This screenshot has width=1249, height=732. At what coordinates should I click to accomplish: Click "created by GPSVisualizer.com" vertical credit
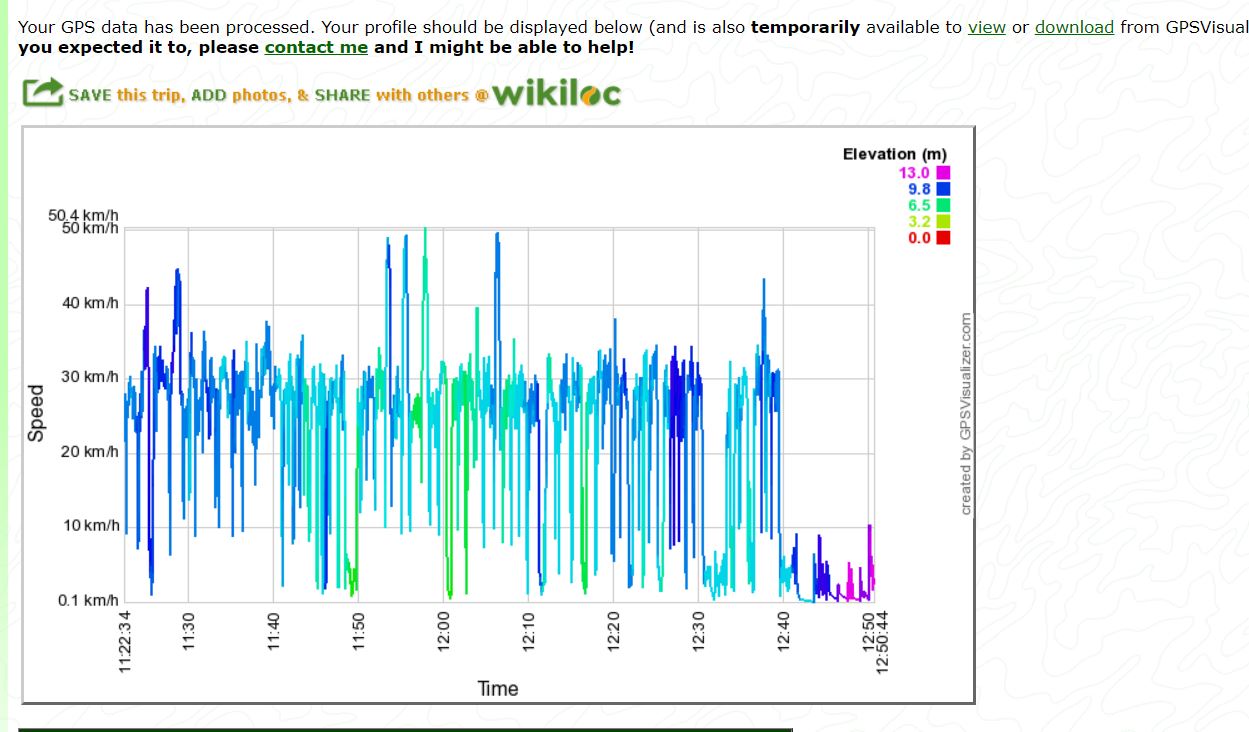966,414
